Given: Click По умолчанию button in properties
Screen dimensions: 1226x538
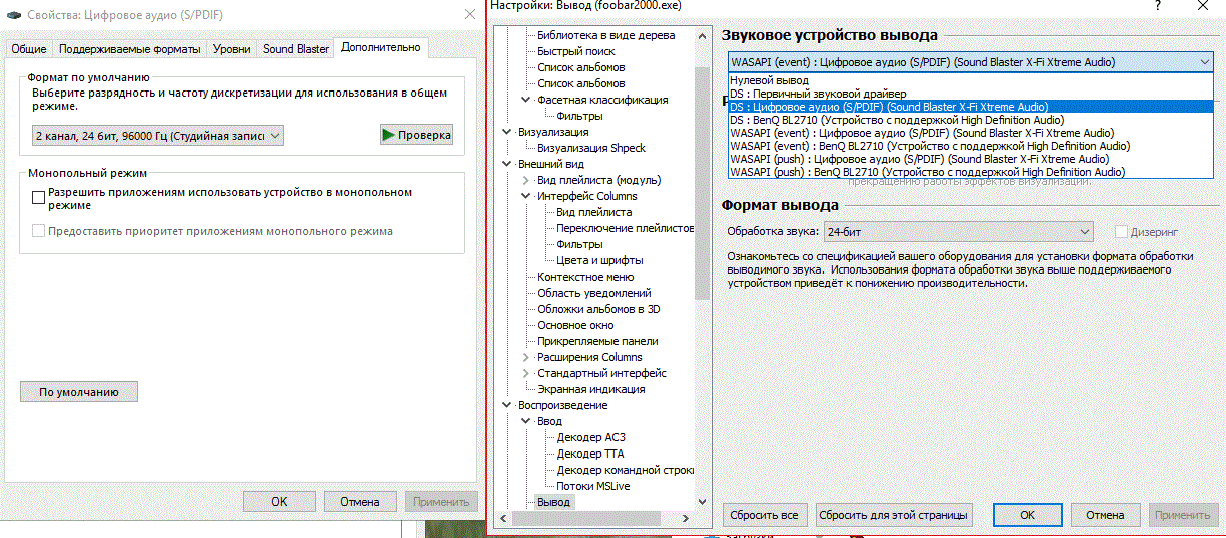Looking at the screenshot, I should tap(79, 392).
